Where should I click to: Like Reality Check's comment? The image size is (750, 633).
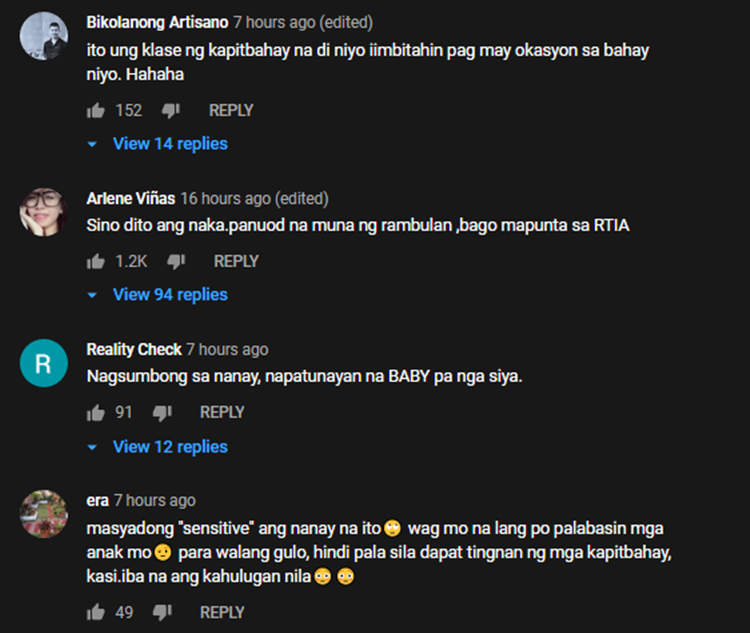(x=96, y=412)
